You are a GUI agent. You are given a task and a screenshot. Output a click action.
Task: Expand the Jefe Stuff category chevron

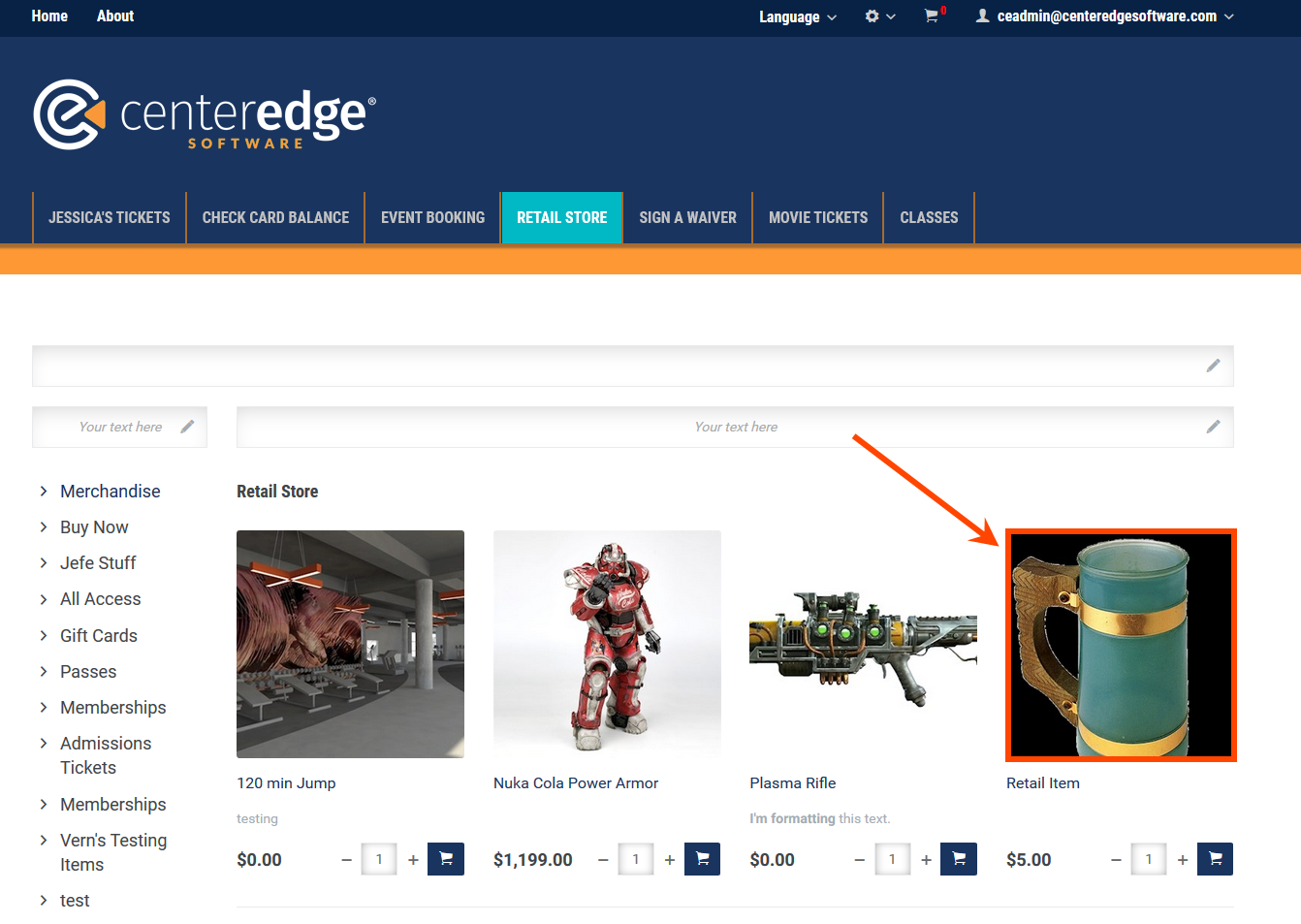[44, 562]
